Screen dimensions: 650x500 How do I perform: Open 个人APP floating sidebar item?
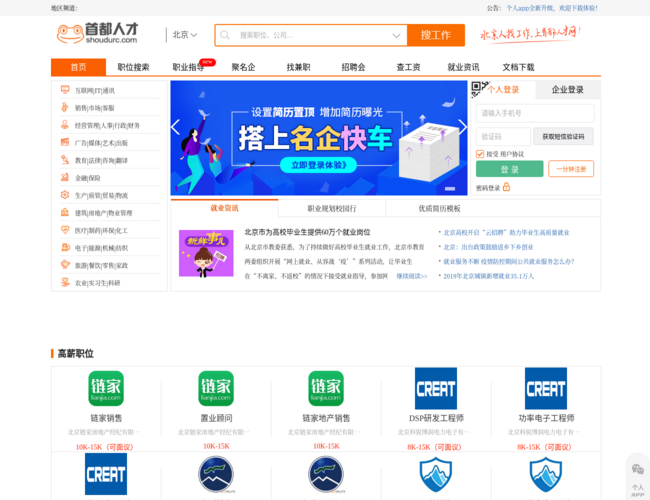pos(638,490)
